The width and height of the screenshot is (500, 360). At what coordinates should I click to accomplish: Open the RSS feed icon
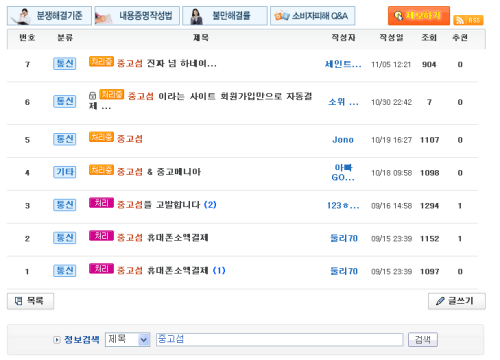[x=468, y=20]
